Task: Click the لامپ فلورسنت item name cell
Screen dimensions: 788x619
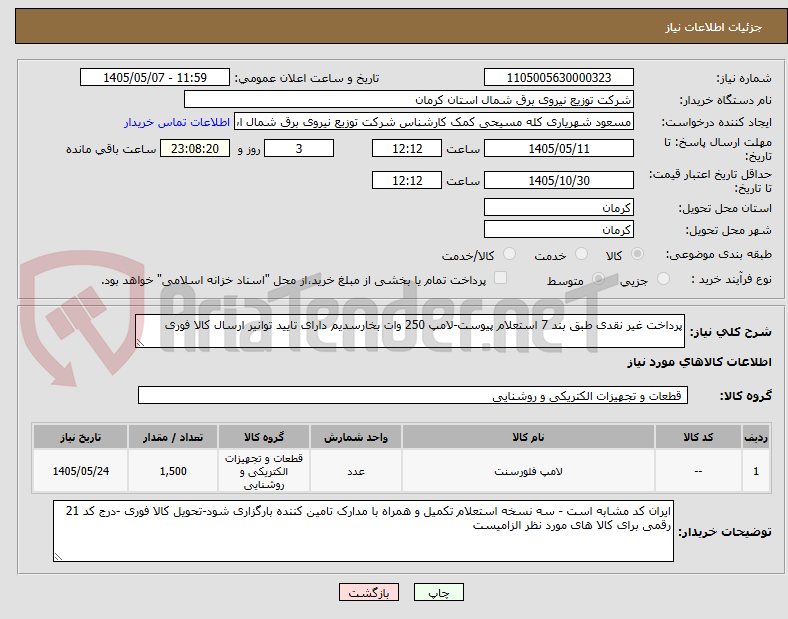Action: click(528, 471)
